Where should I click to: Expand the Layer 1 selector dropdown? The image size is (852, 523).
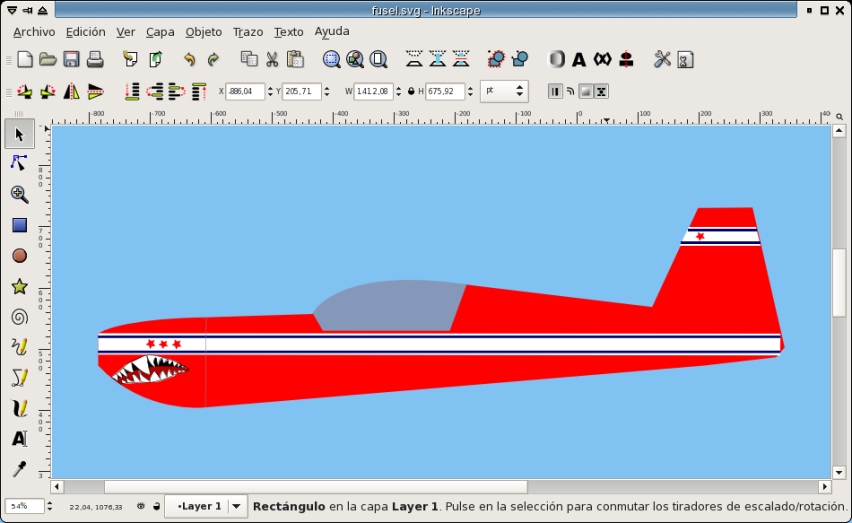point(236,506)
